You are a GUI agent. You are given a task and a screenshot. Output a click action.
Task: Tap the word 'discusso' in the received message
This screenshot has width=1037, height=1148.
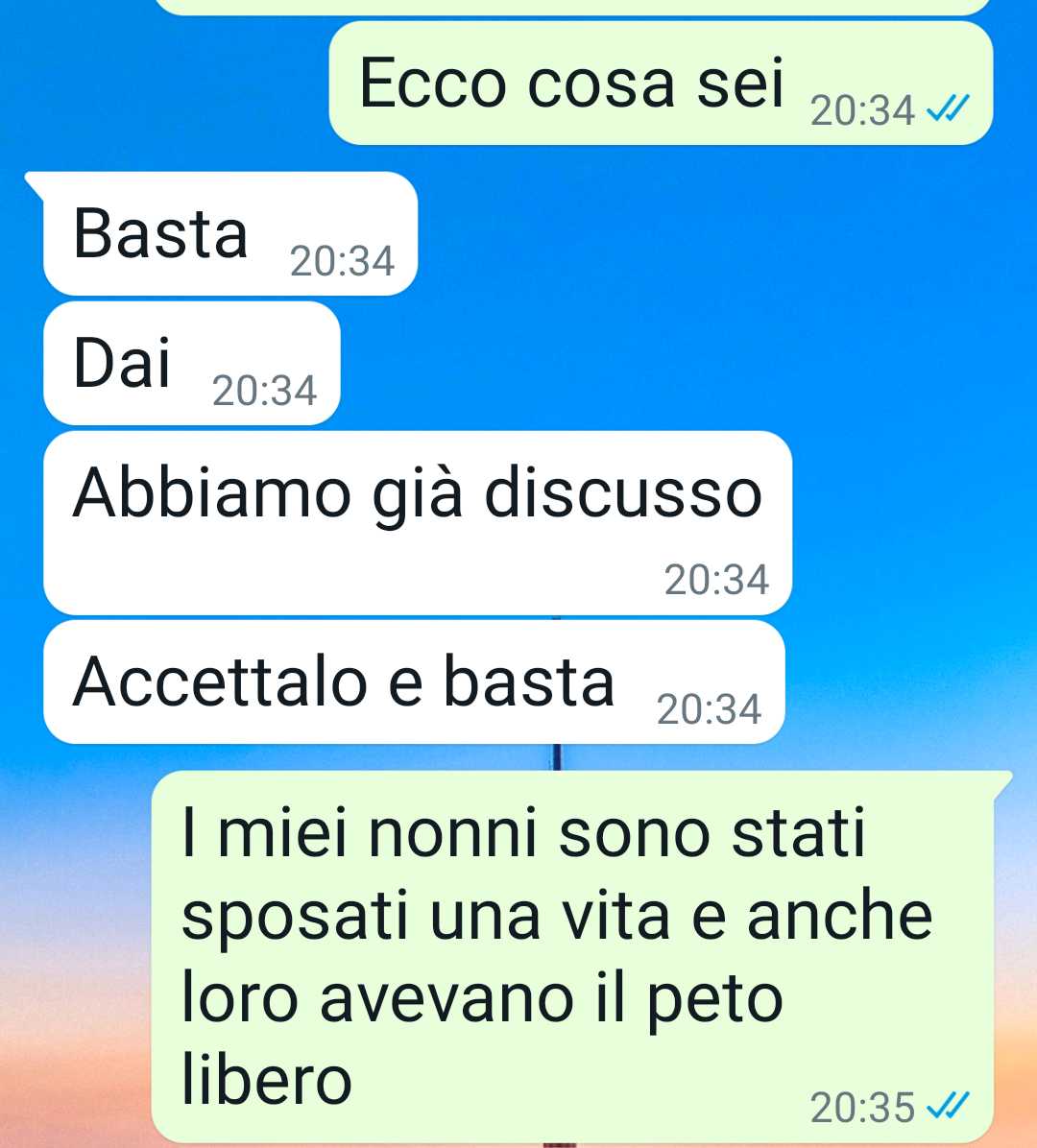[x=623, y=492]
